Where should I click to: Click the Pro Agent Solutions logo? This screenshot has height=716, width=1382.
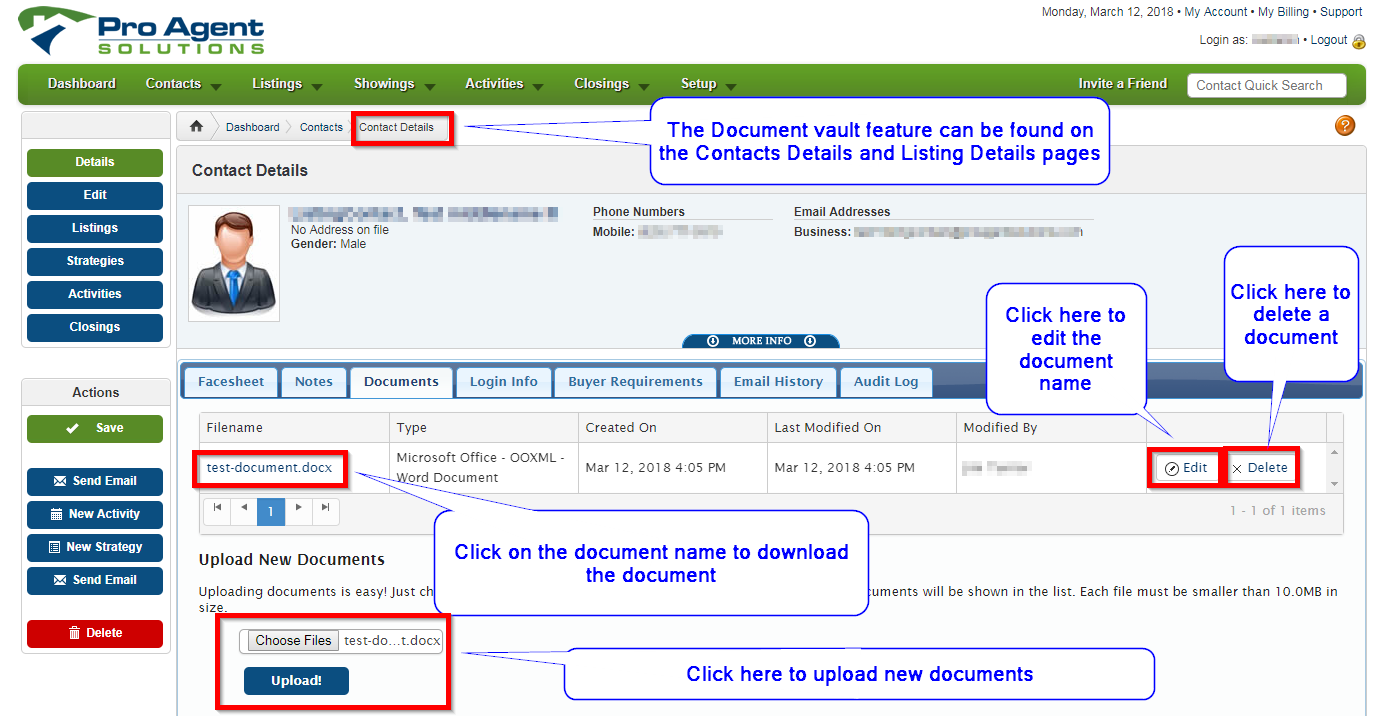[141, 31]
